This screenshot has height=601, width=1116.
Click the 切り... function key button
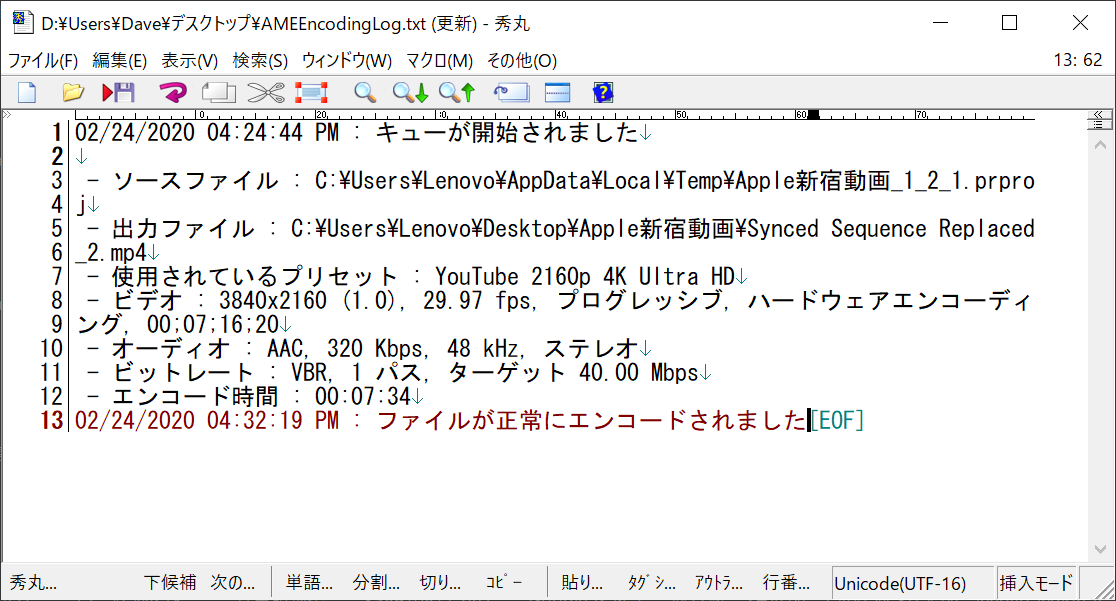(x=441, y=583)
